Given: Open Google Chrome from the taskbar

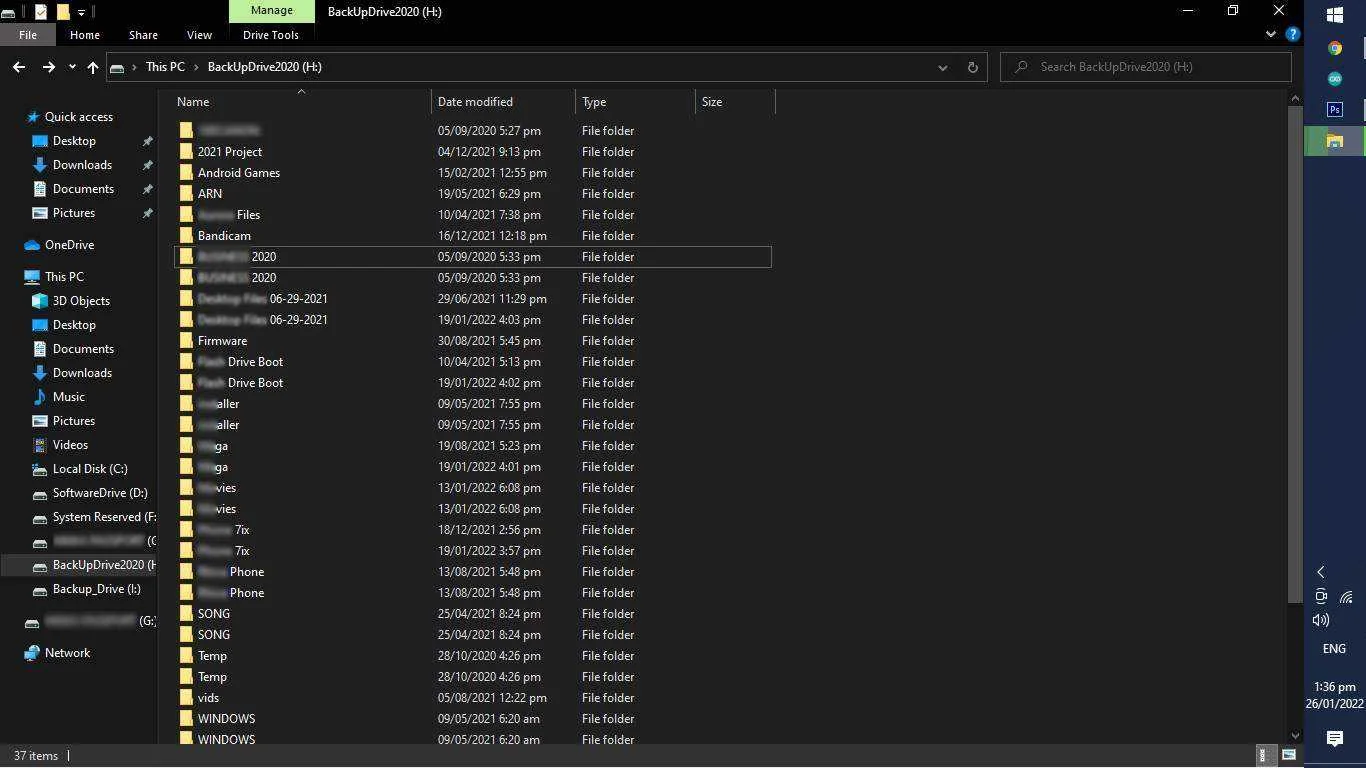Looking at the screenshot, I should (x=1335, y=48).
